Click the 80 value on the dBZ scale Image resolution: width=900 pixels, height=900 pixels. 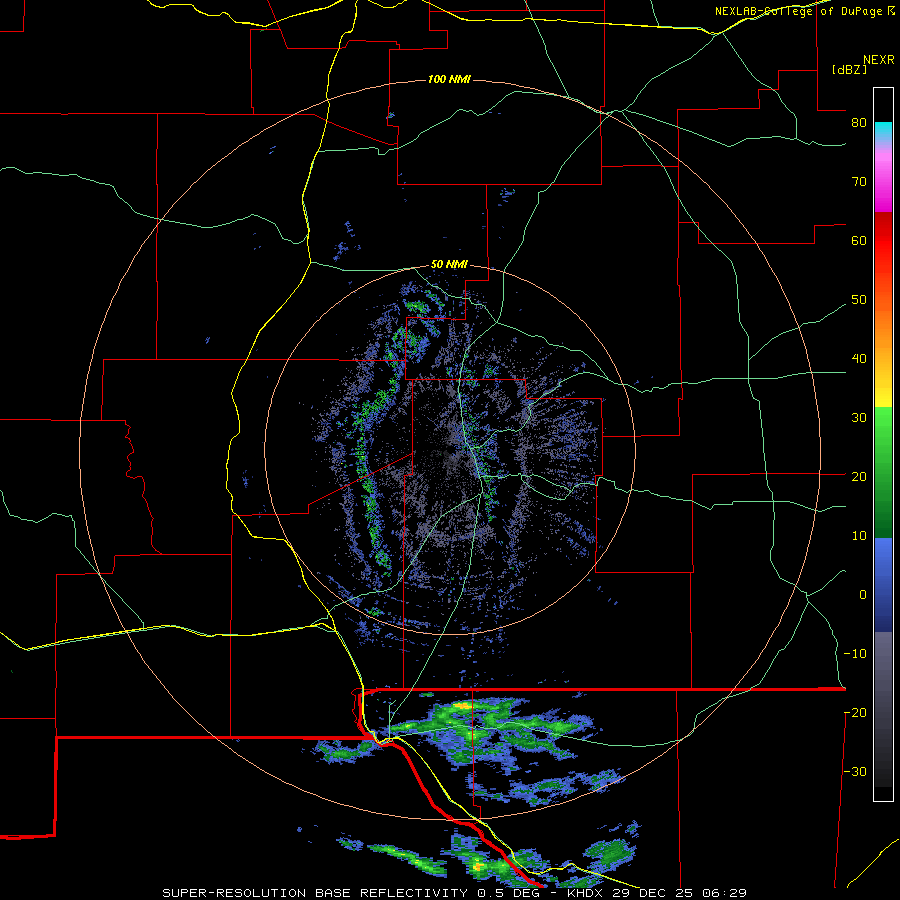(x=859, y=123)
